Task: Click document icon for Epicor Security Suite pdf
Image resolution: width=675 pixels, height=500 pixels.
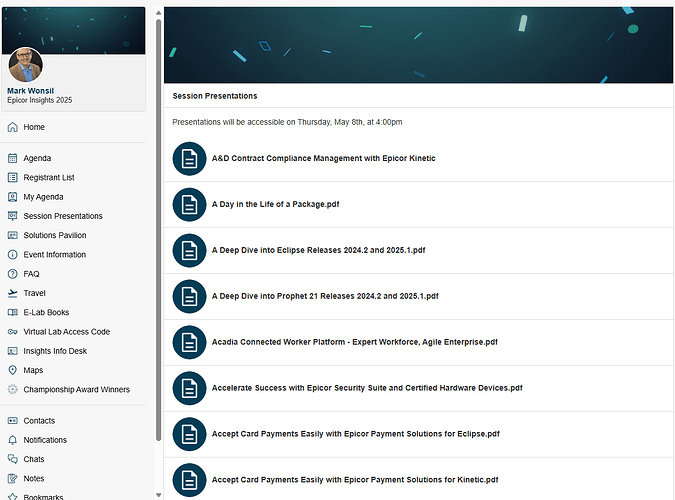Action: 189,388
